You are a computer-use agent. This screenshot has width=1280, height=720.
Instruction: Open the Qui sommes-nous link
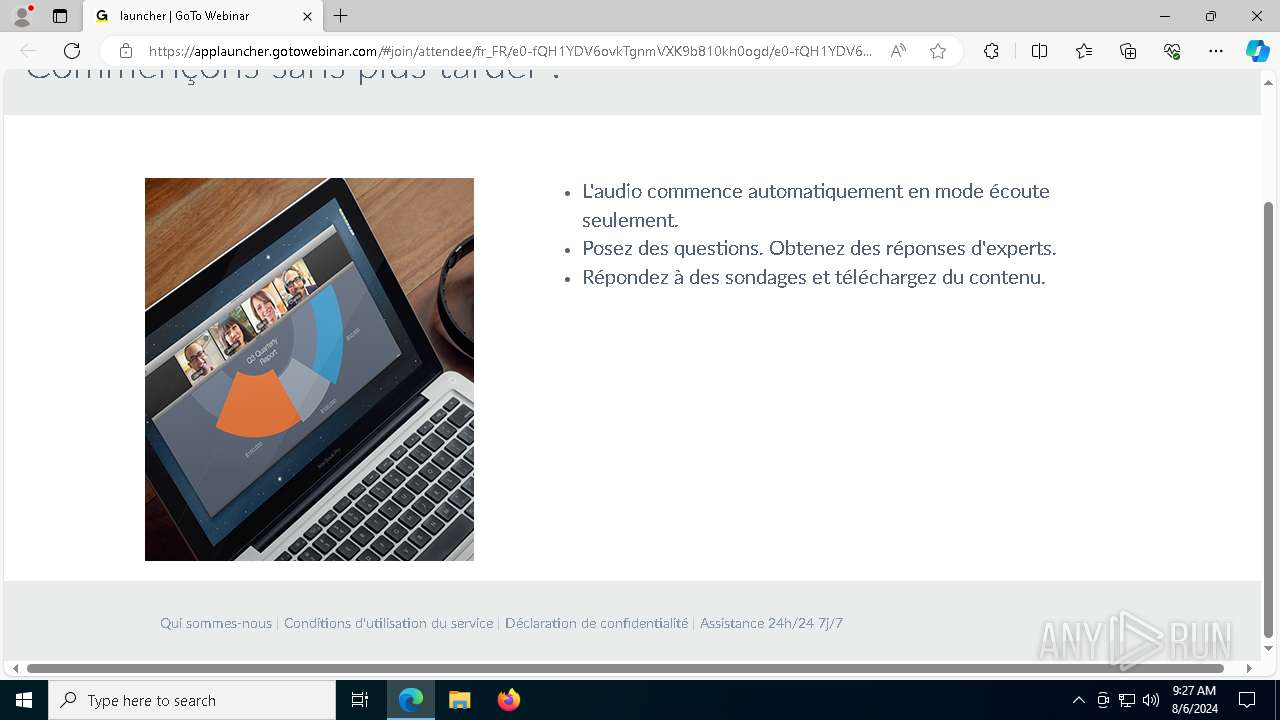[x=216, y=623]
